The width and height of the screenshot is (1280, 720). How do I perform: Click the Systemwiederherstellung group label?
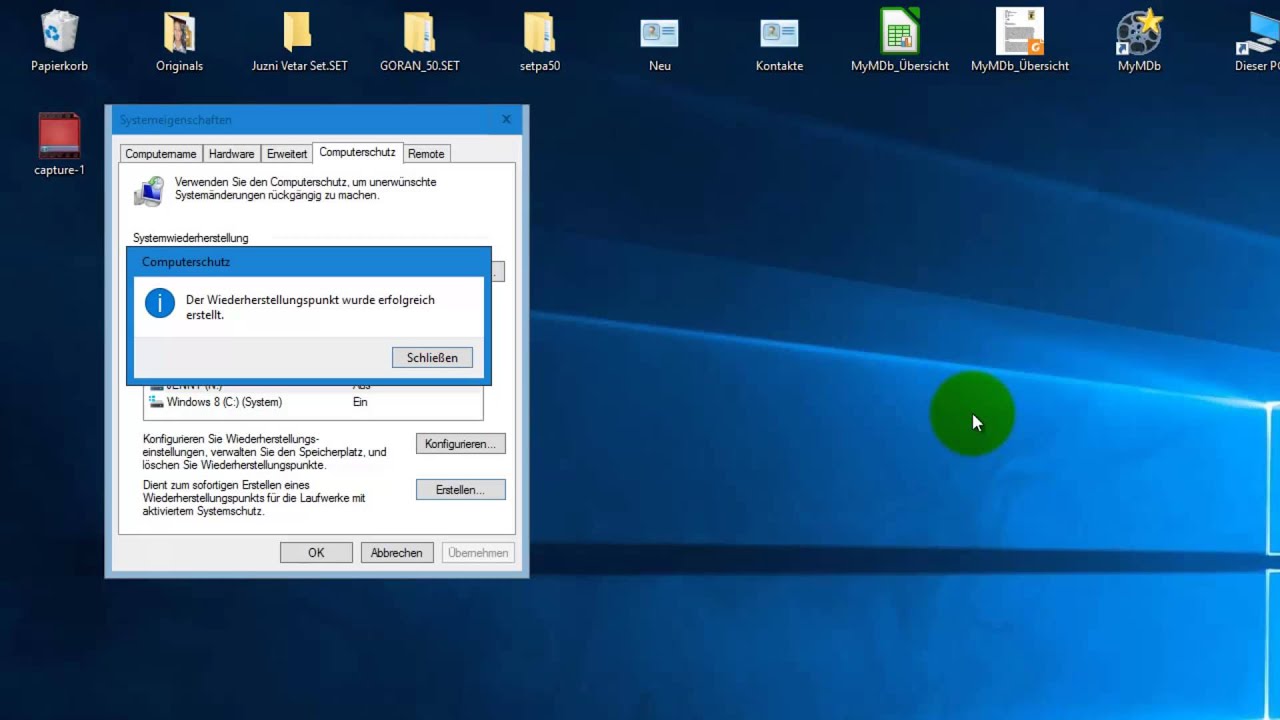[x=191, y=238]
